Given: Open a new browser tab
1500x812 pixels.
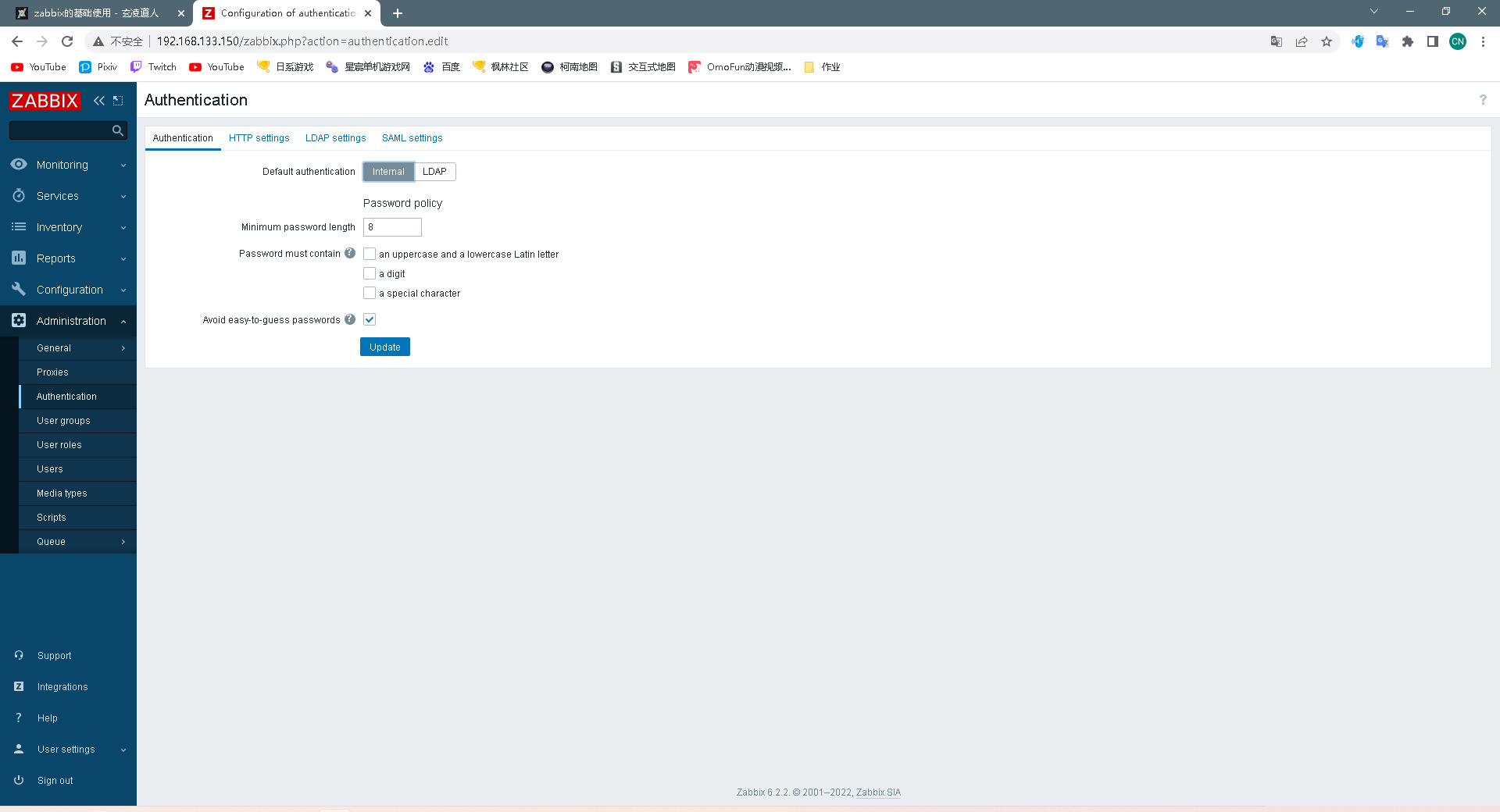Looking at the screenshot, I should click(x=398, y=13).
